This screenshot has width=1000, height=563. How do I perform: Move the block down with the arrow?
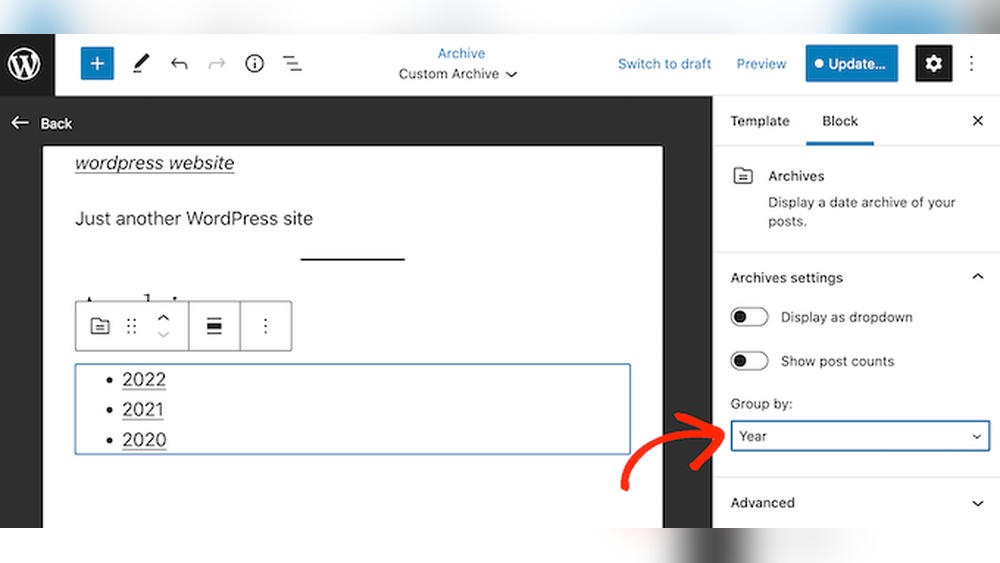[163, 335]
